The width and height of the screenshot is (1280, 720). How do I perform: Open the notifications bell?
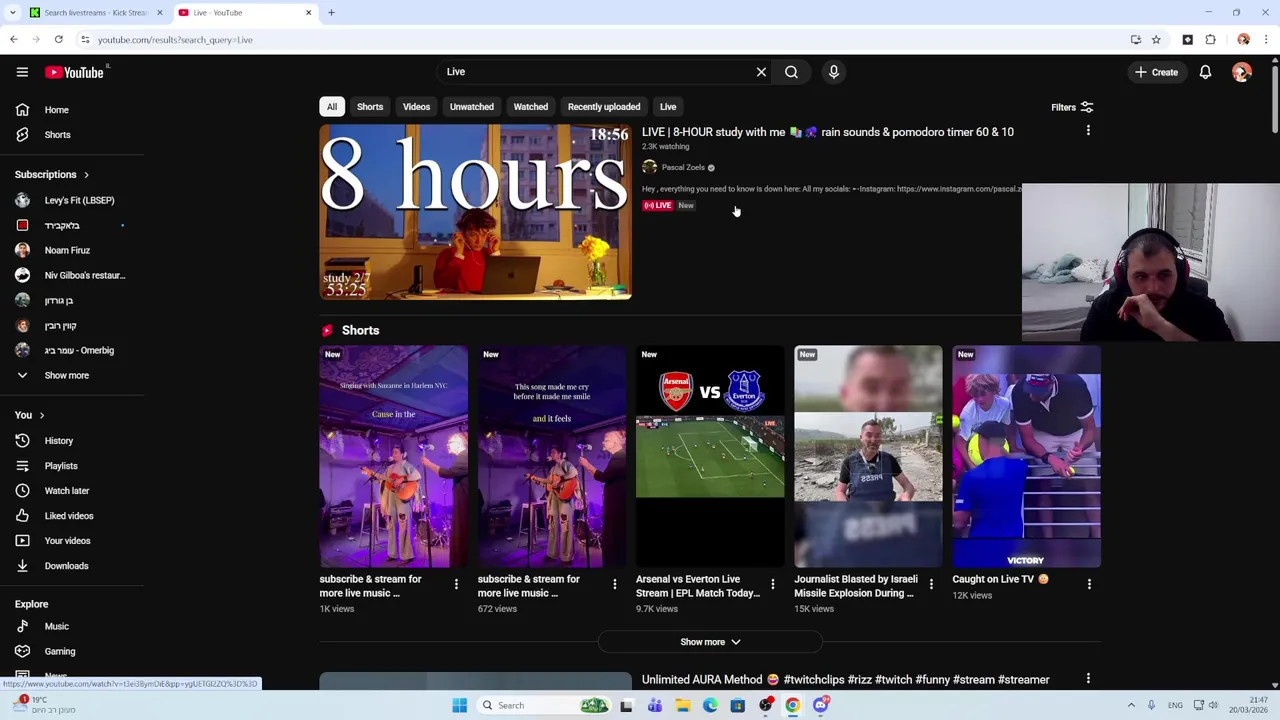tap(1205, 72)
